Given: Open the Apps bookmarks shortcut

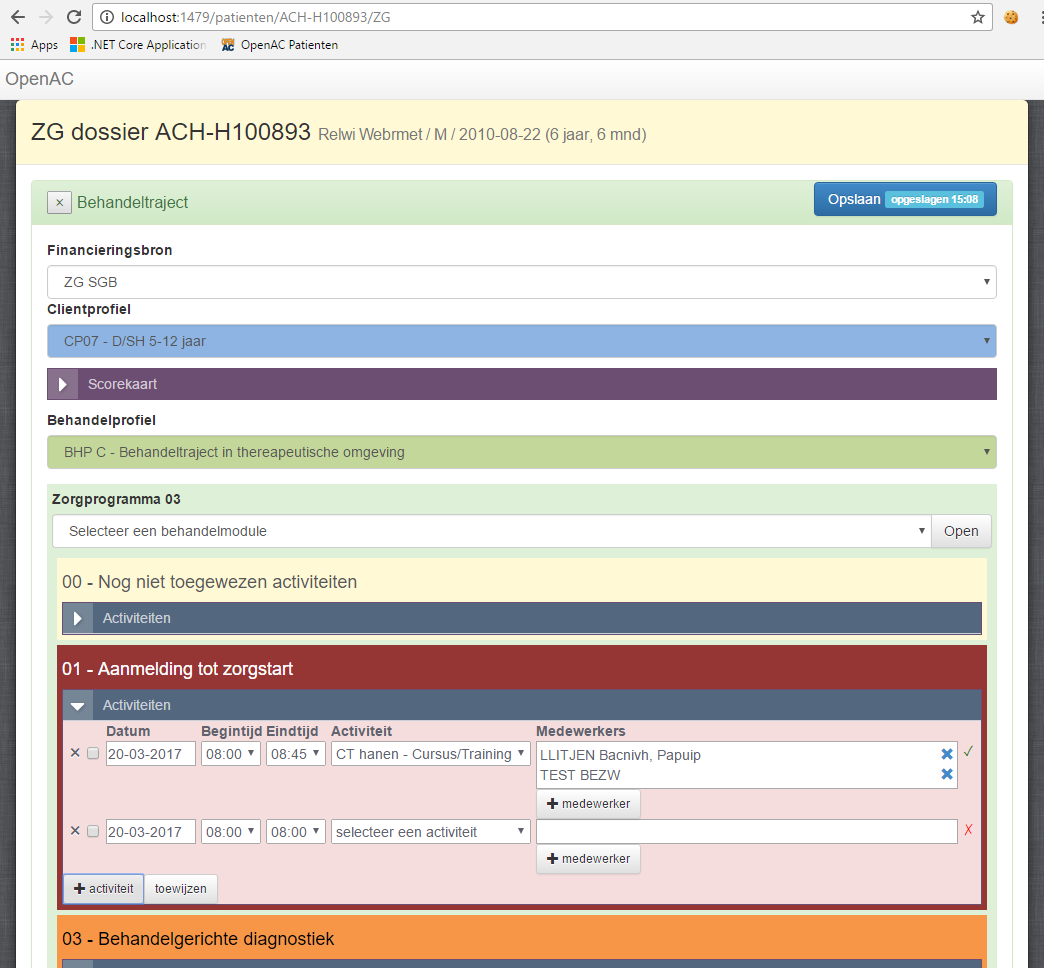Looking at the screenshot, I should coord(34,45).
